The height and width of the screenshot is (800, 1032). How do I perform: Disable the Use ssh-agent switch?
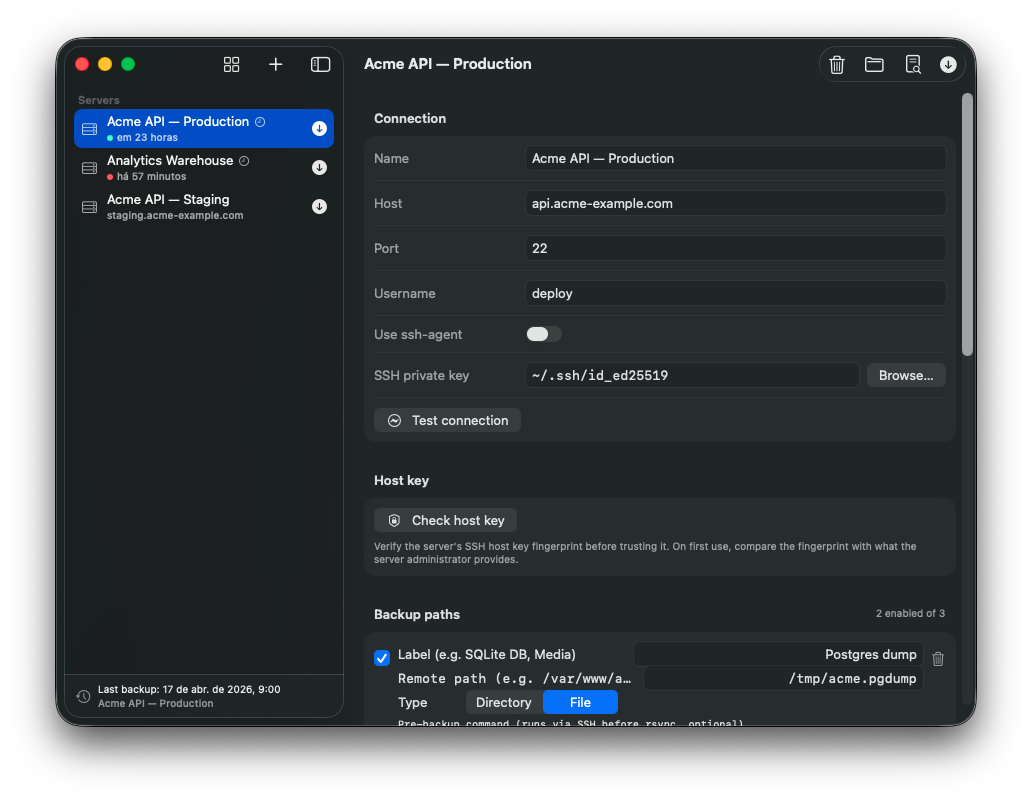tap(543, 333)
